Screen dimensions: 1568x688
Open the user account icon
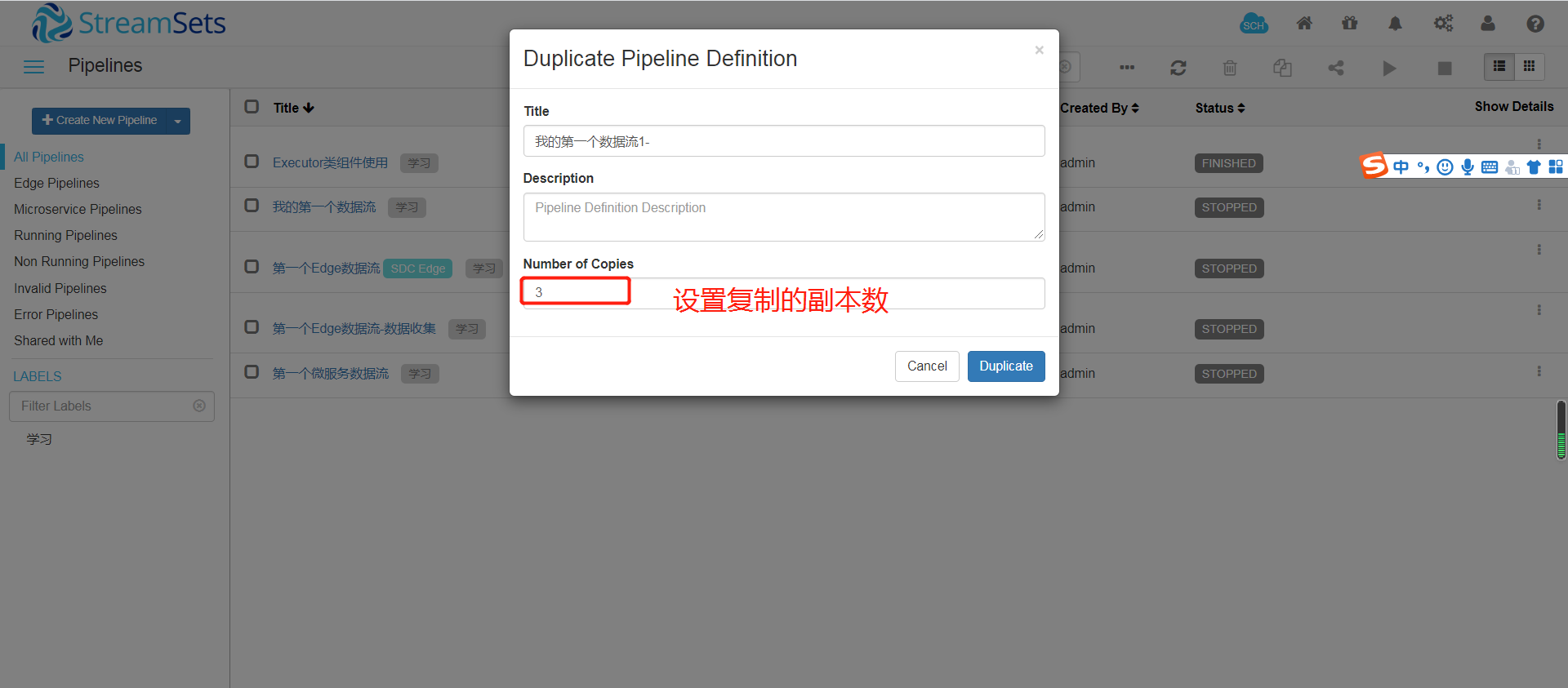(x=1488, y=24)
